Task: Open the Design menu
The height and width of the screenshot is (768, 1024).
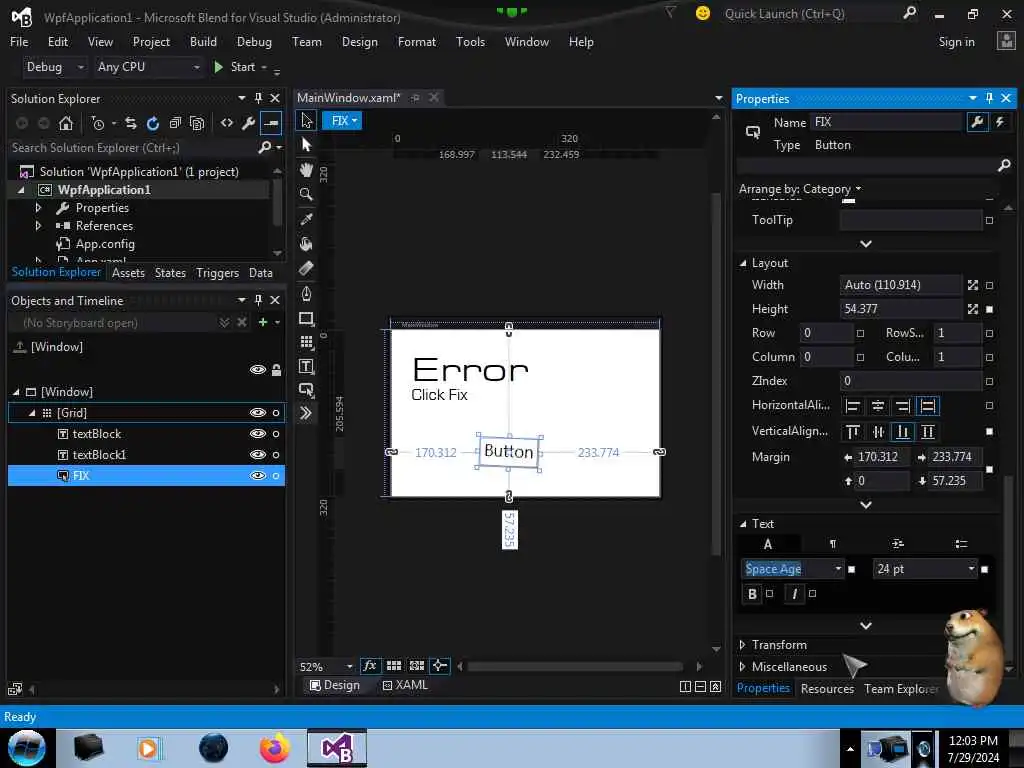Action: [x=360, y=42]
